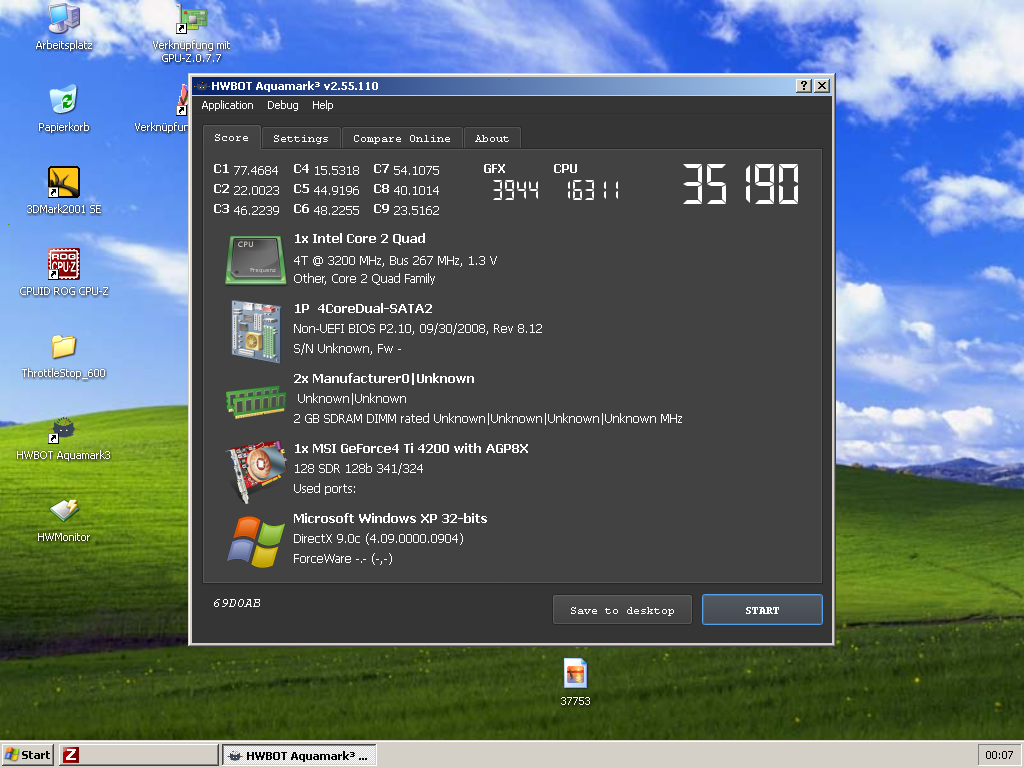
Task: Click the Non-UEFI BIOS P2.10 line
Action: click(417, 328)
